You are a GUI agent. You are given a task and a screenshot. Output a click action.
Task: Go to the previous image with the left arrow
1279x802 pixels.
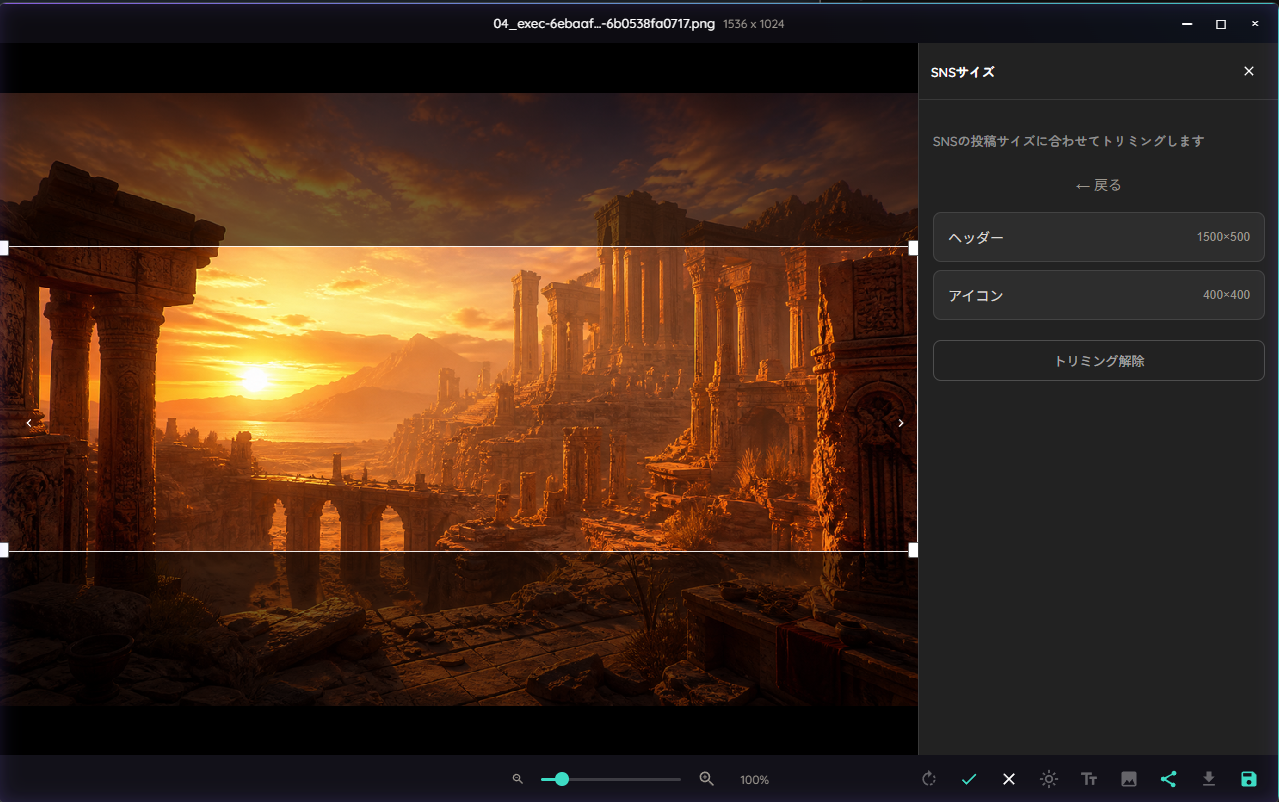[29, 423]
